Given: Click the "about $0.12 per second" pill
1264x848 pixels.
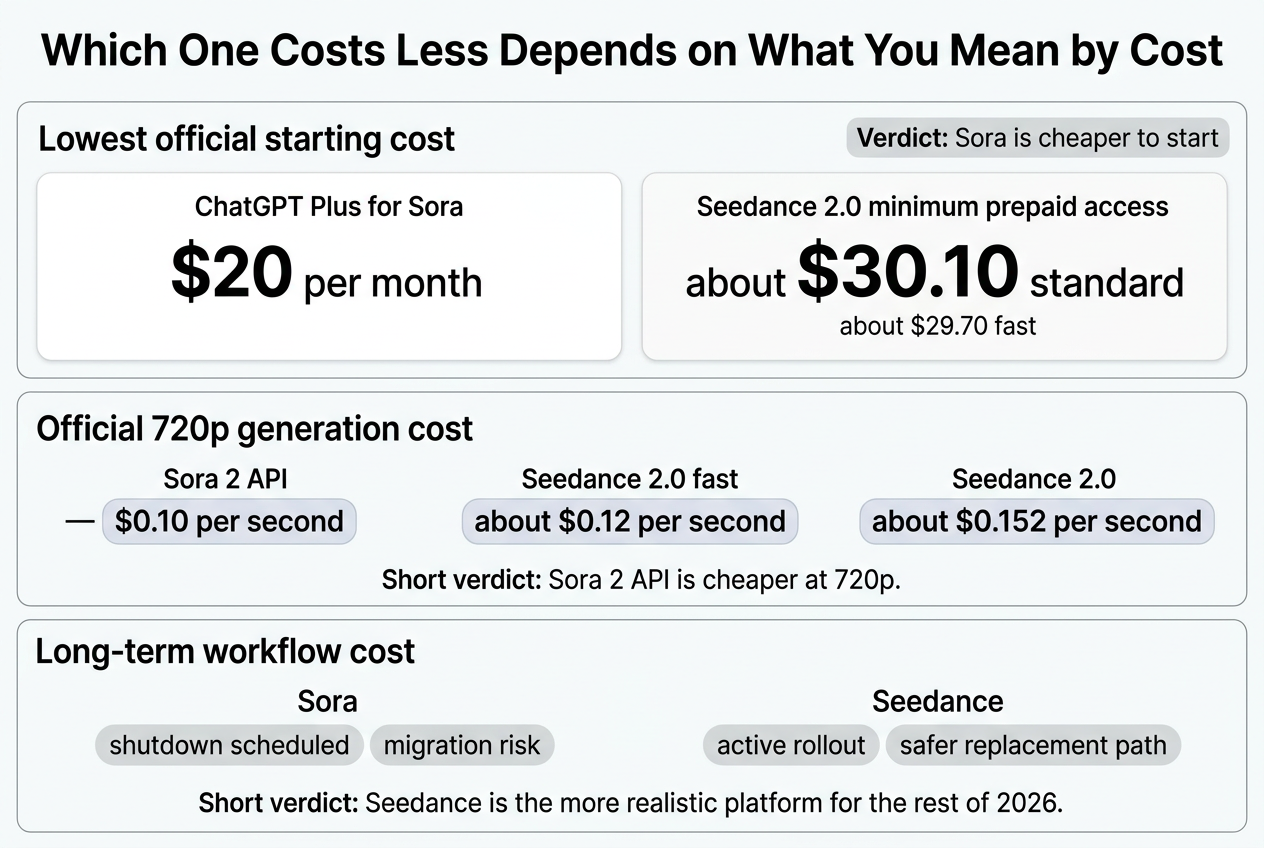Looking at the screenshot, I should (x=629, y=521).
